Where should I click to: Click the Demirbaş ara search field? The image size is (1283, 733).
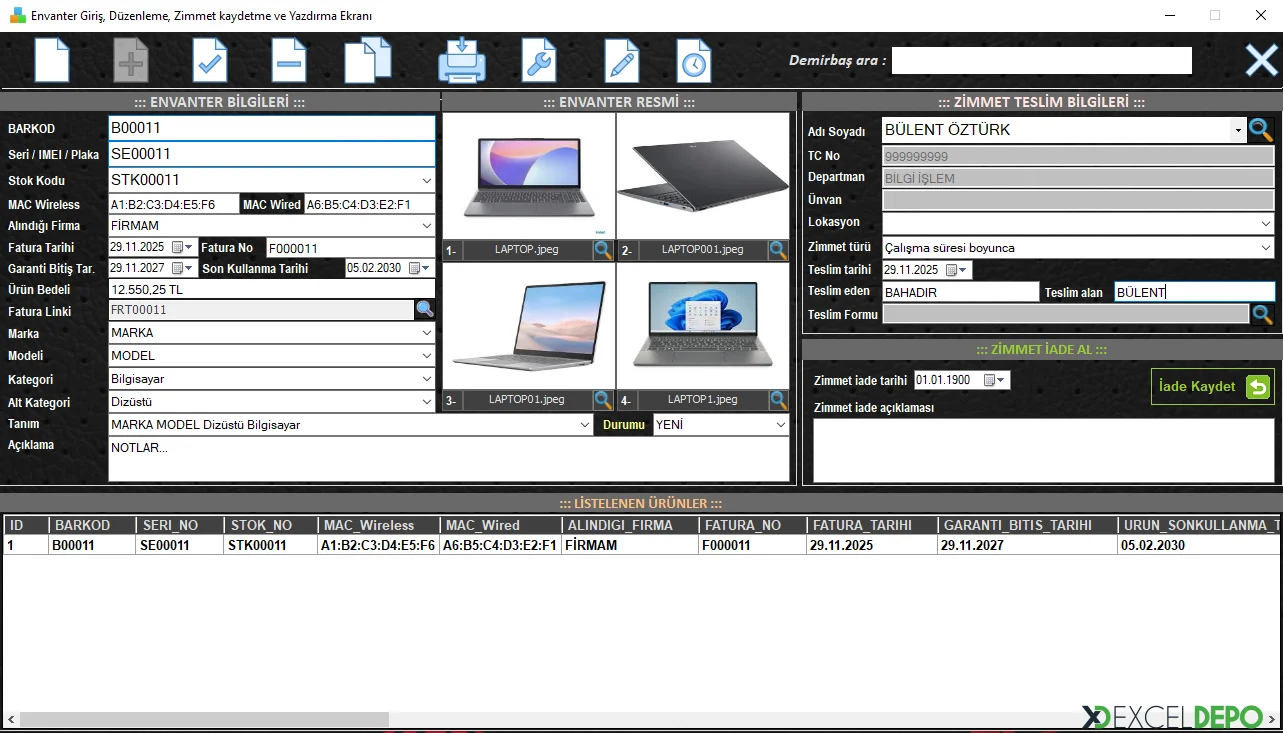(1041, 61)
